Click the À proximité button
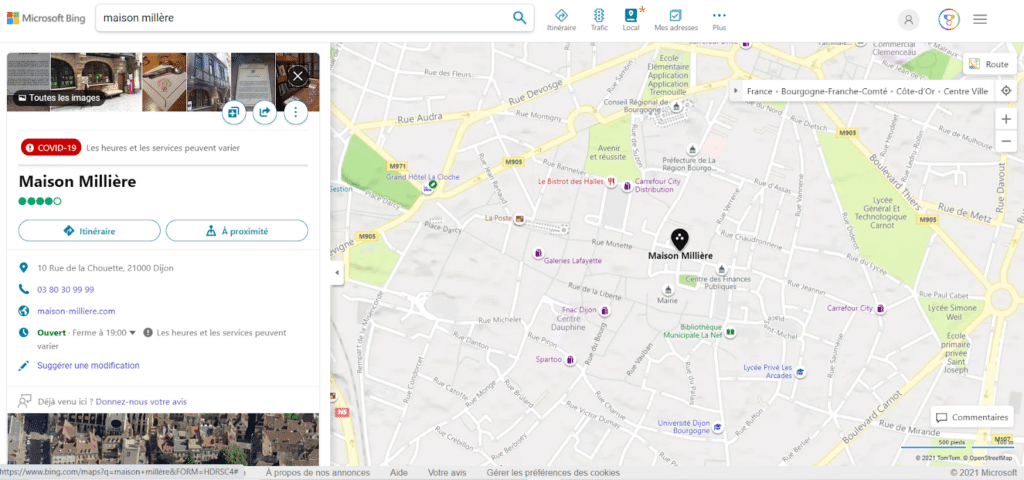The height and width of the screenshot is (480, 1024). (236, 231)
